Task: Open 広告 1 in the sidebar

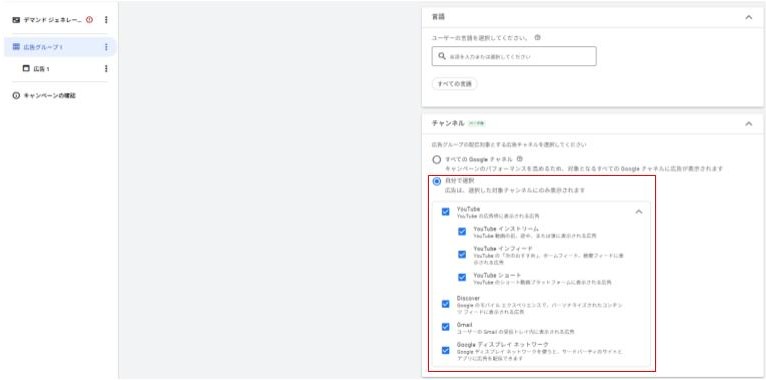Action: click(x=42, y=69)
